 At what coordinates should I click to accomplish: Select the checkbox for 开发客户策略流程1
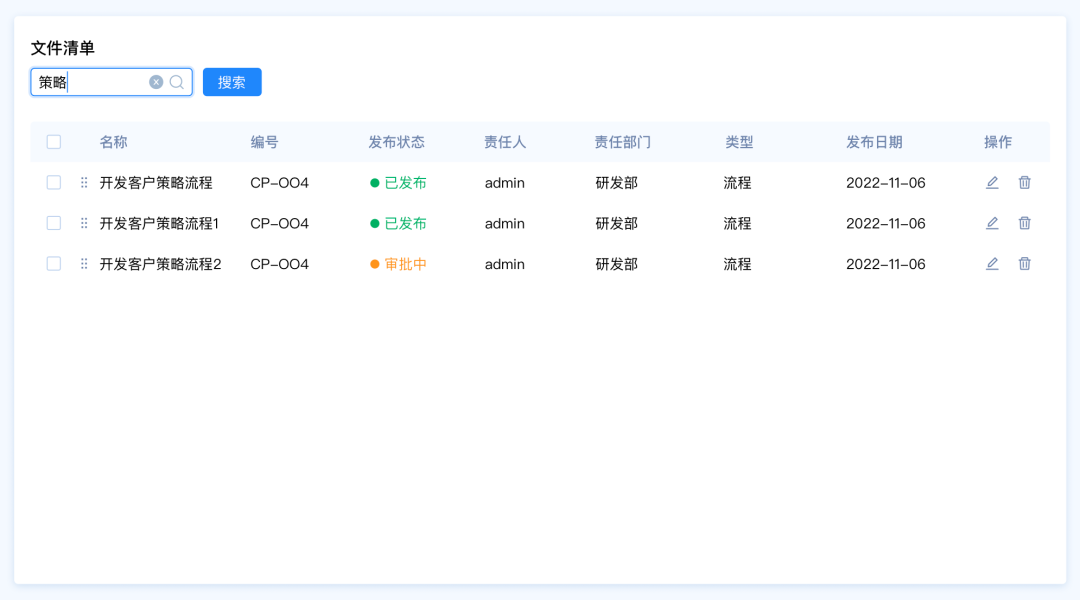(x=54, y=223)
